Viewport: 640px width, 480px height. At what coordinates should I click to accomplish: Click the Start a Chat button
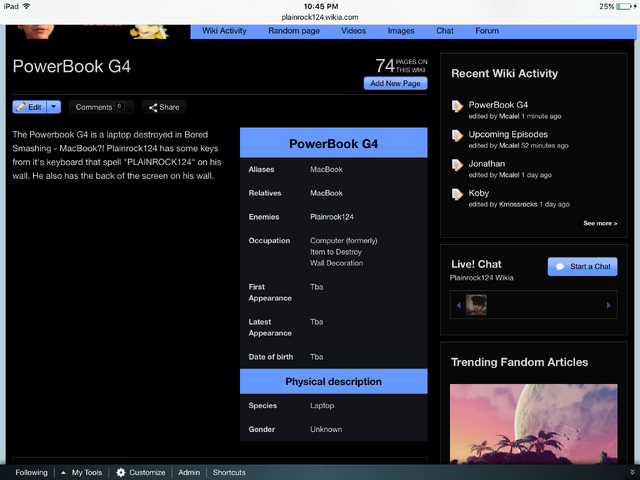coord(582,267)
